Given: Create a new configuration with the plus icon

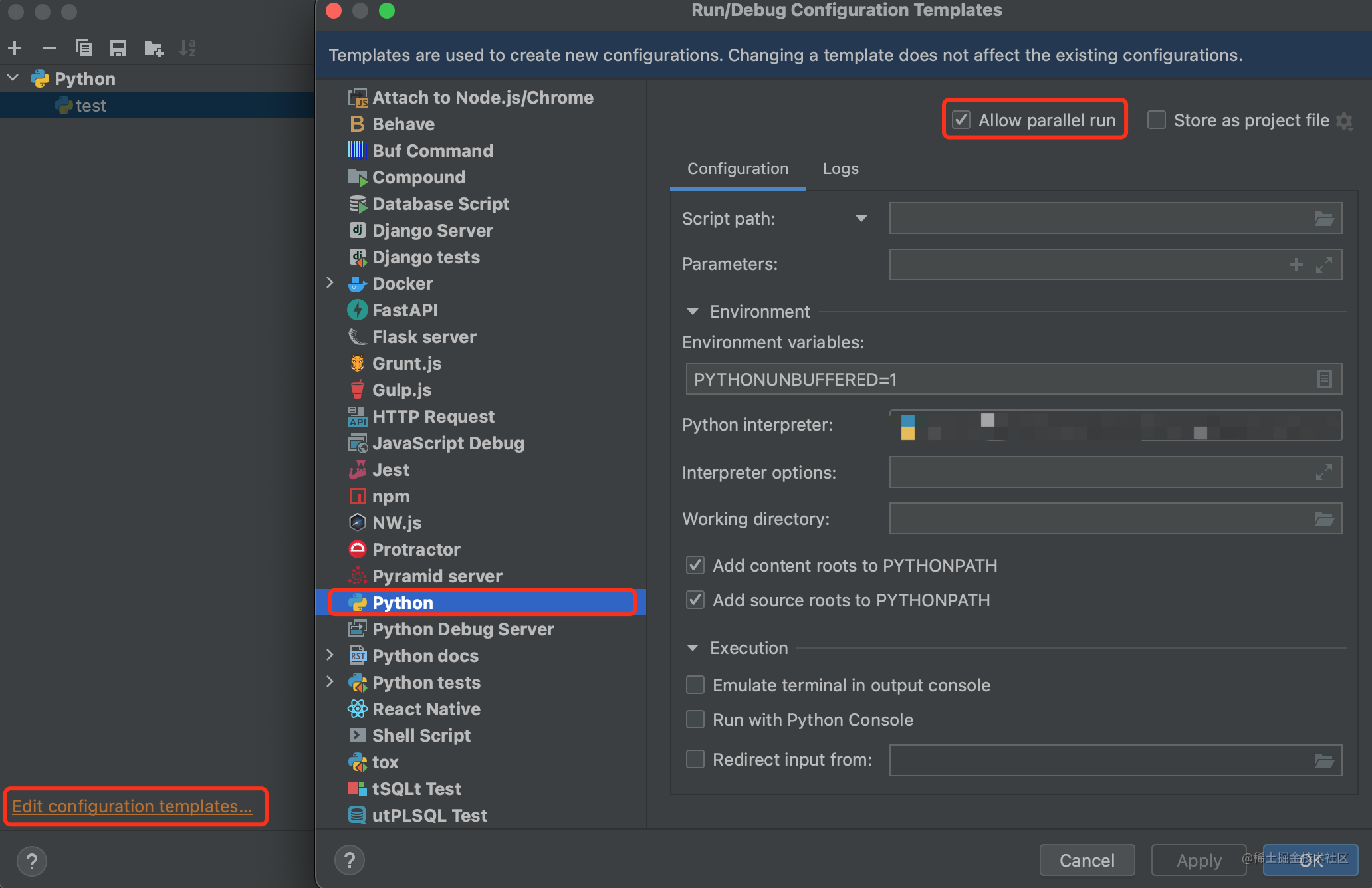Looking at the screenshot, I should pyautogui.click(x=15, y=47).
